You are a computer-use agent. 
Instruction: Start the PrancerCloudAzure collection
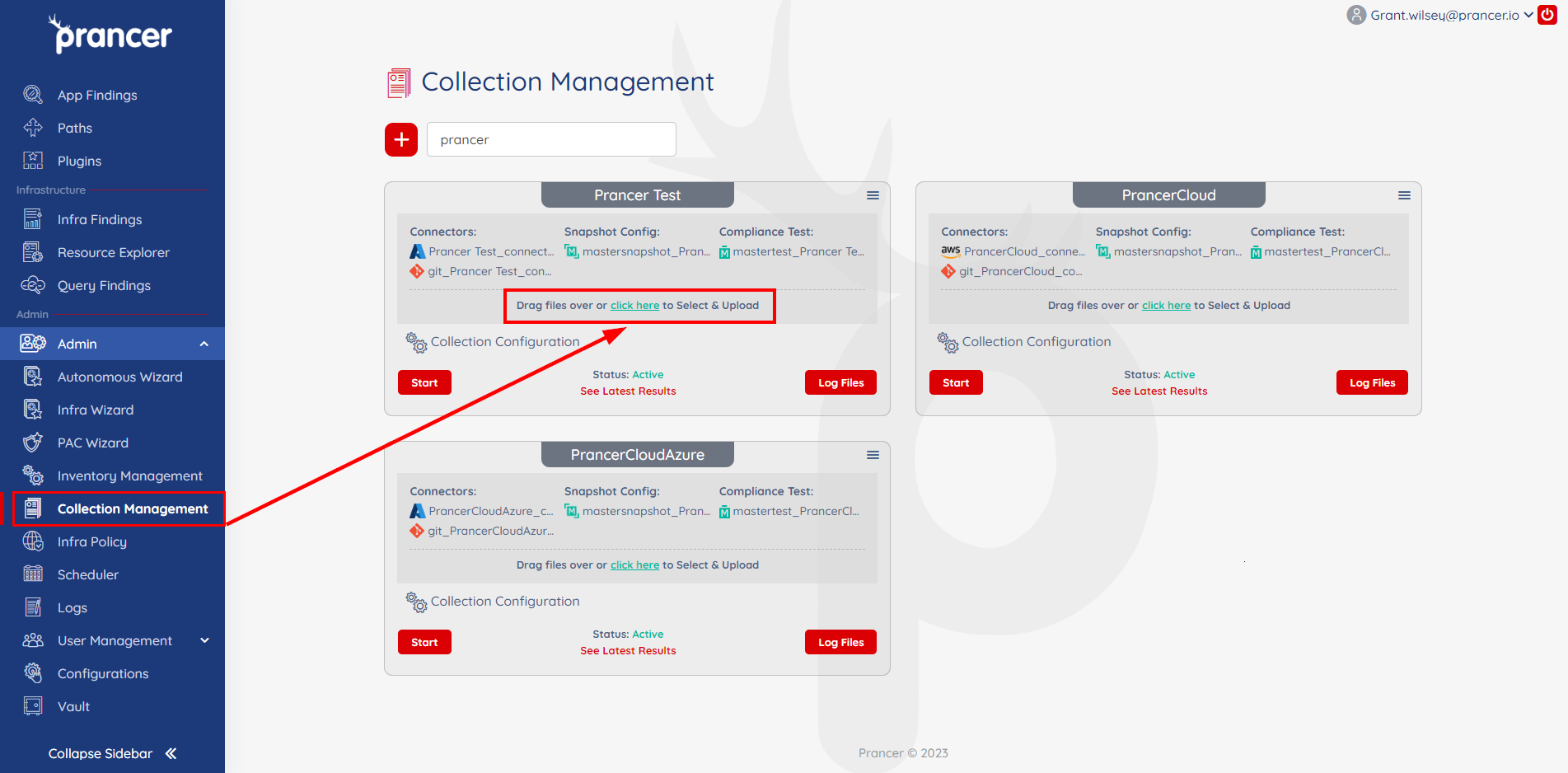tap(424, 642)
